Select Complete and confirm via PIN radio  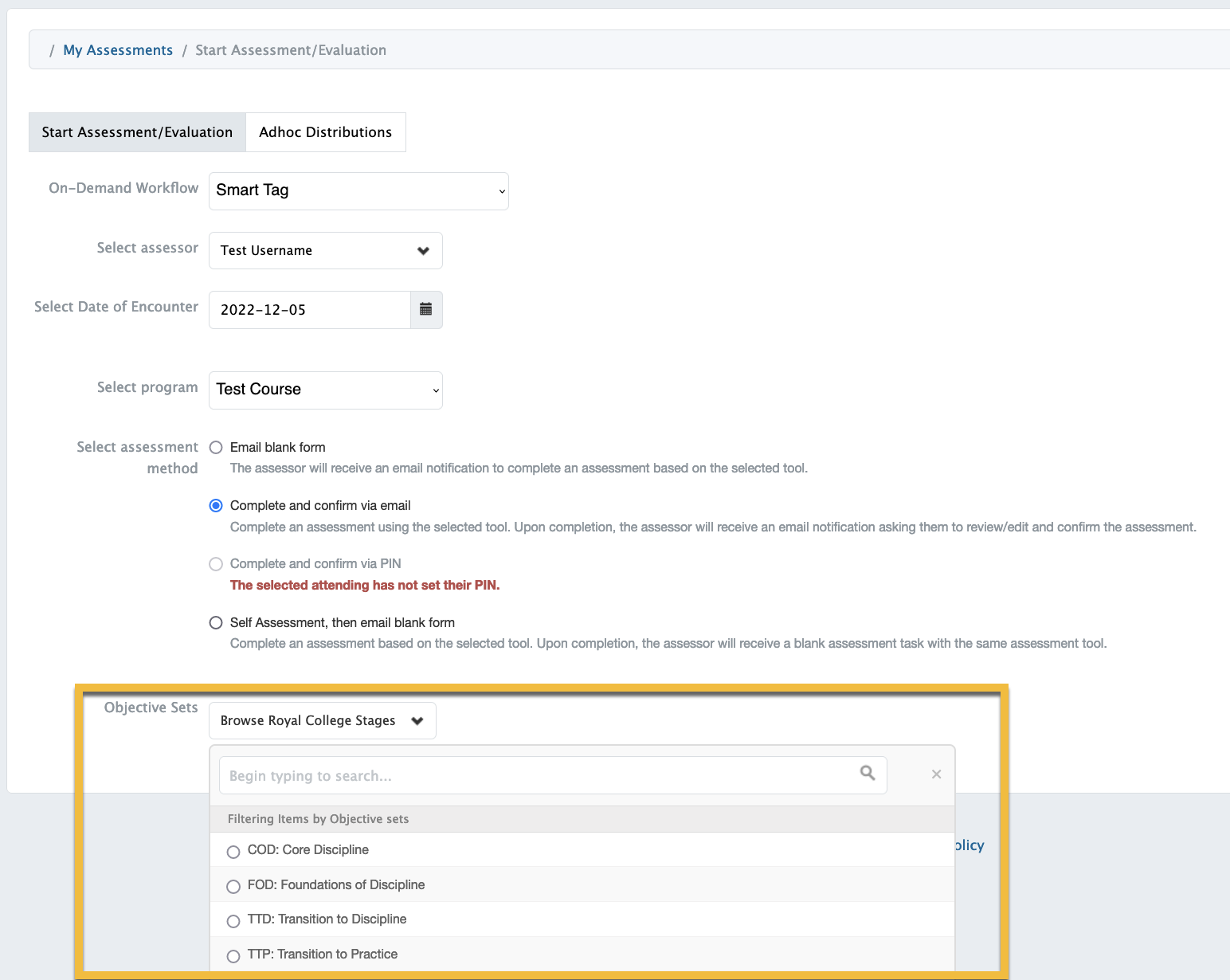tap(216, 564)
